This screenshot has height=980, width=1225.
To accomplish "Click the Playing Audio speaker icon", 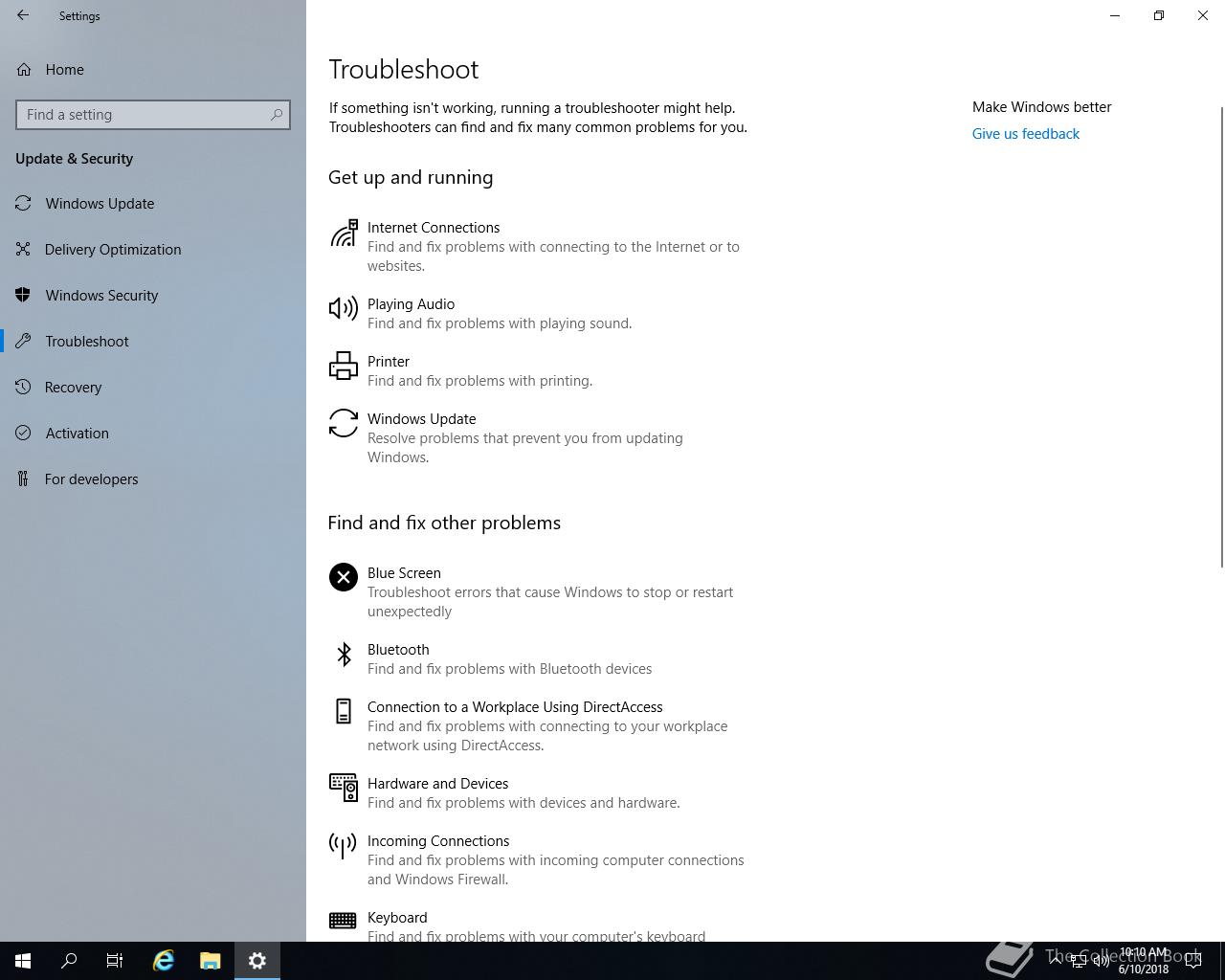I will click(x=344, y=308).
